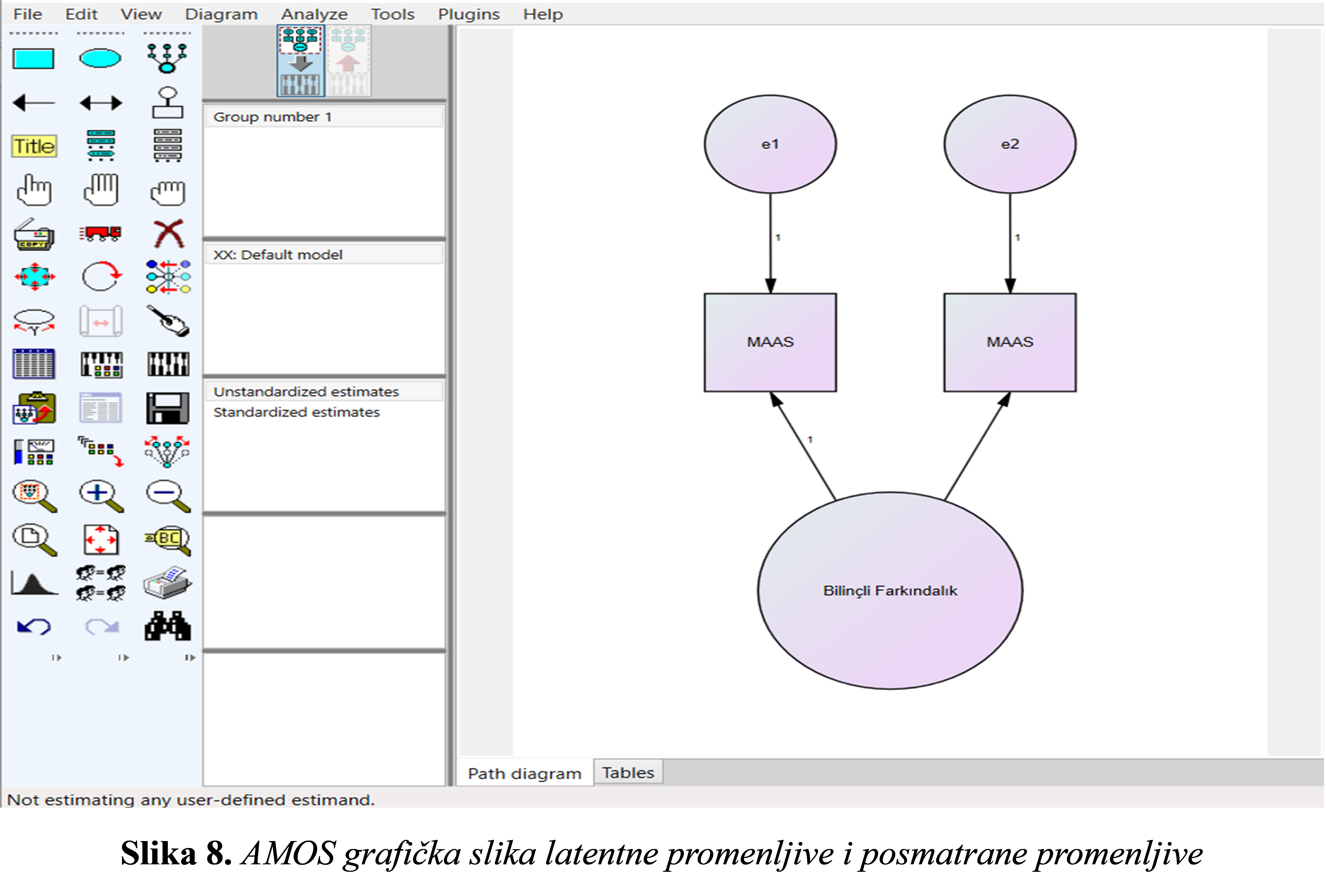
Task: Click the MAAS rectangle under e2
Action: 1010,342
